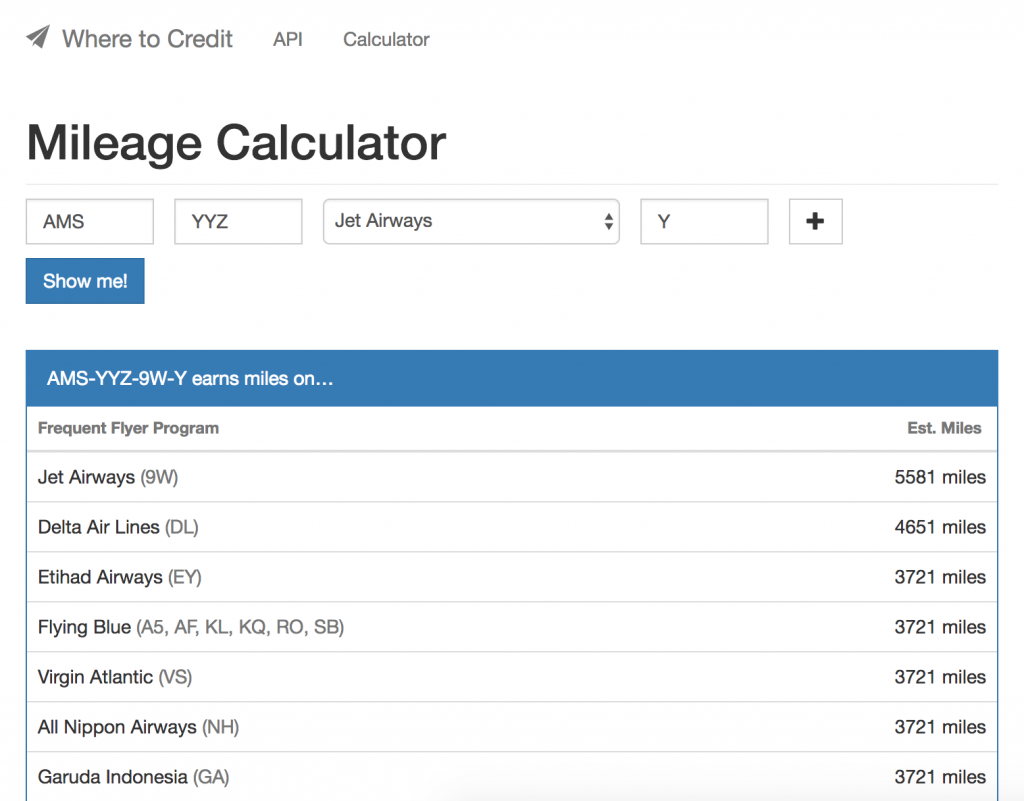Open the API page in navigation
1024x801 pixels.
pyautogui.click(x=288, y=39)
